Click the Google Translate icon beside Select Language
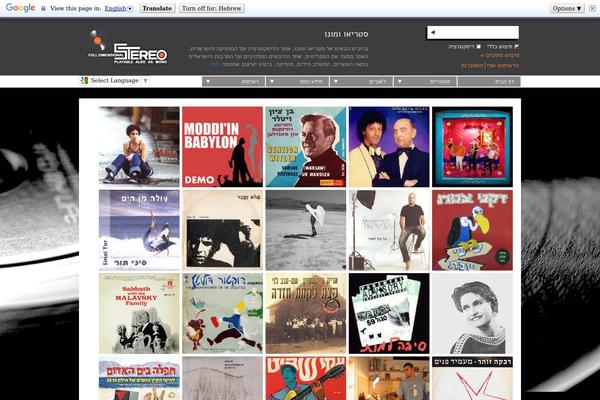The image size is (600, 400). click(84, 80)
